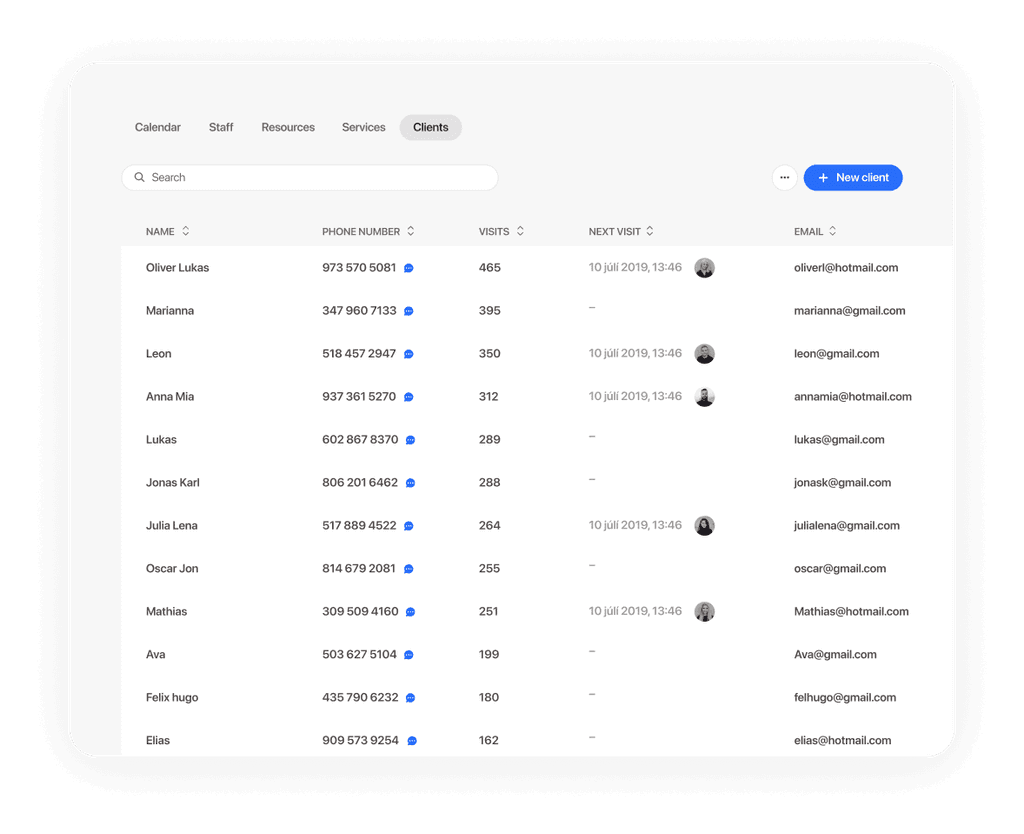1024x834 pixels.
Task: Open the more options ellipsis icon
Action: tap(784, 177)
